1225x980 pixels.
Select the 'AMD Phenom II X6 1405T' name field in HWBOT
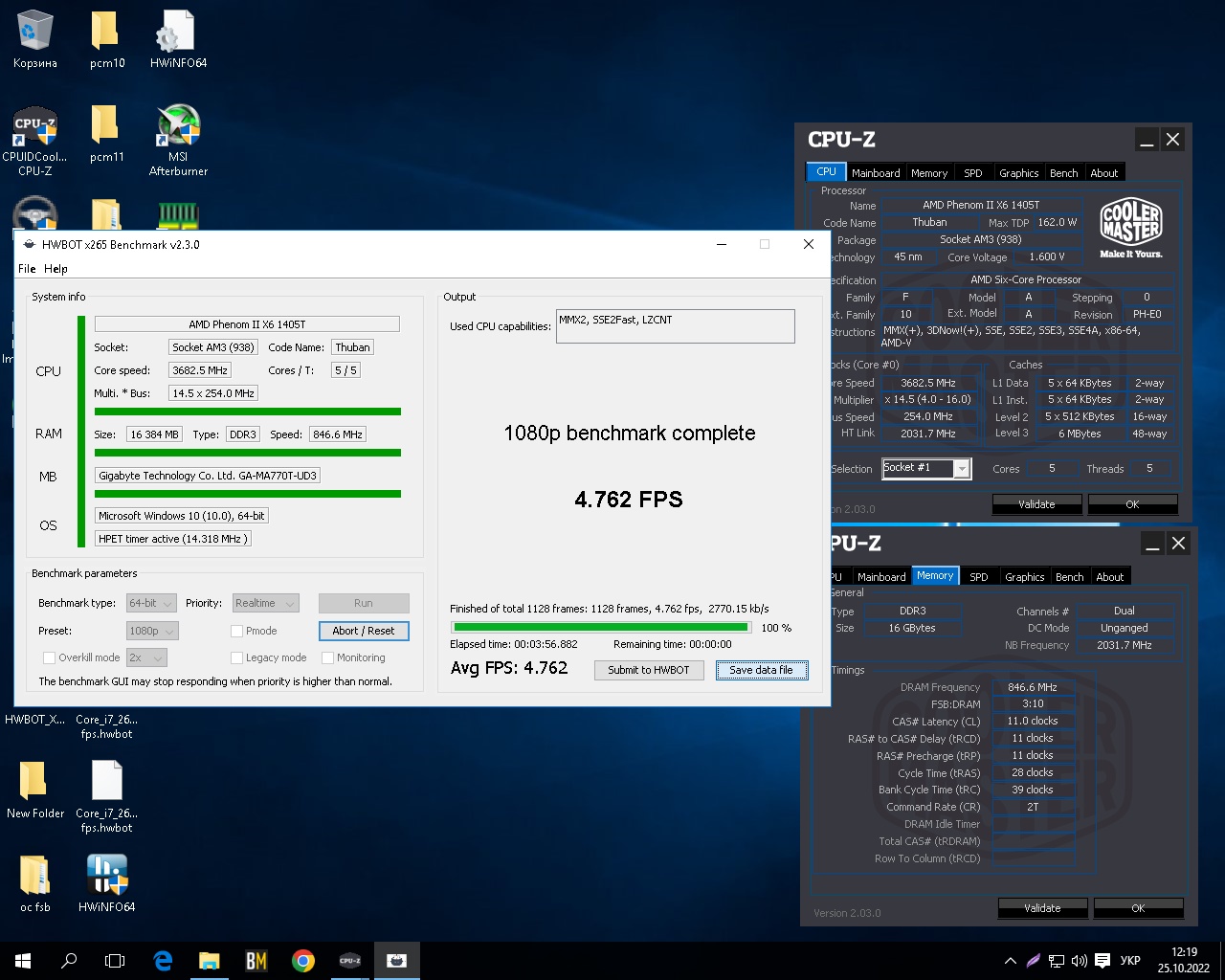[247, 324]
